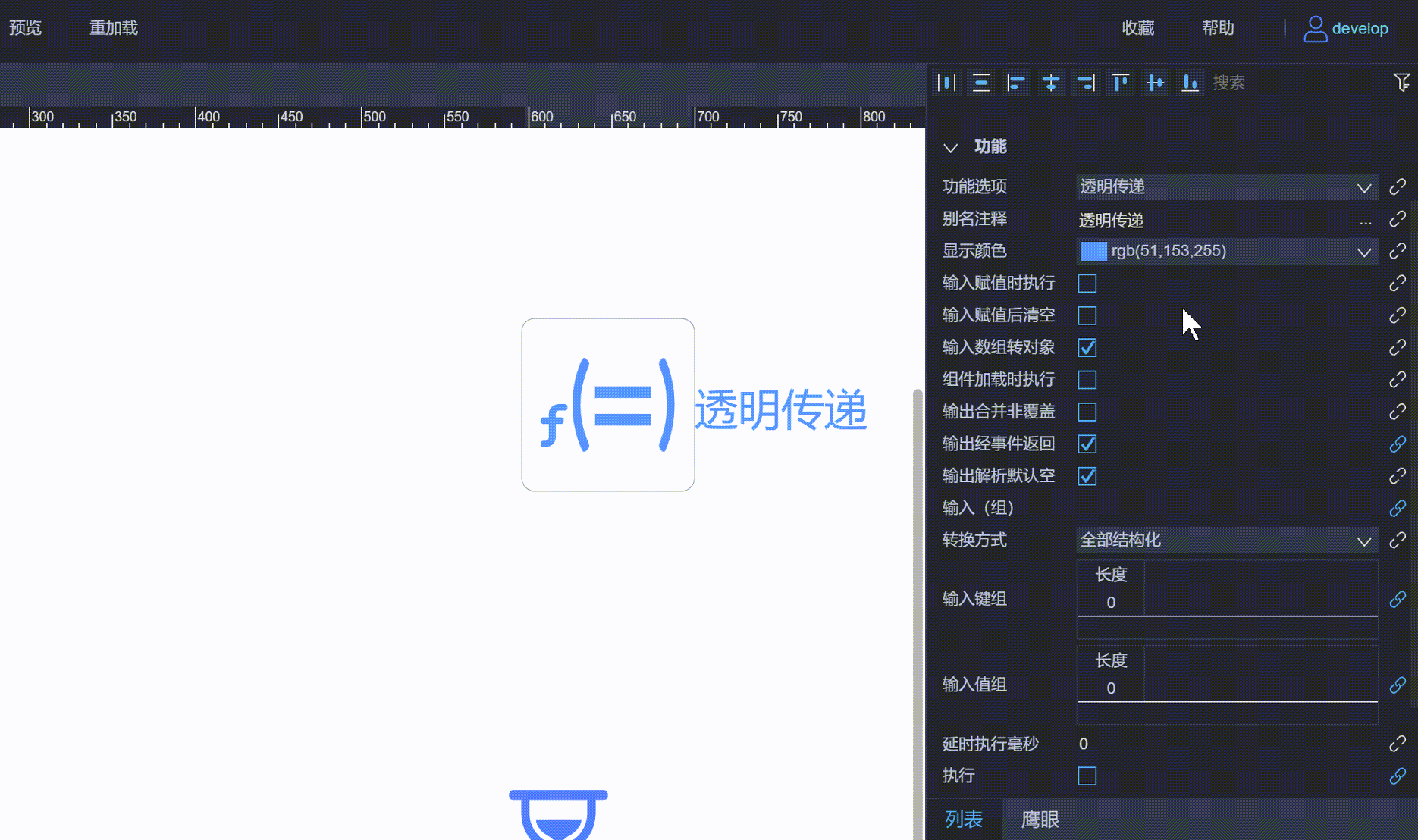Image resolution: width=1418 pixels, height=840 pixels.
Task: Click the blue display color swatch
Action: (1093, 251)
